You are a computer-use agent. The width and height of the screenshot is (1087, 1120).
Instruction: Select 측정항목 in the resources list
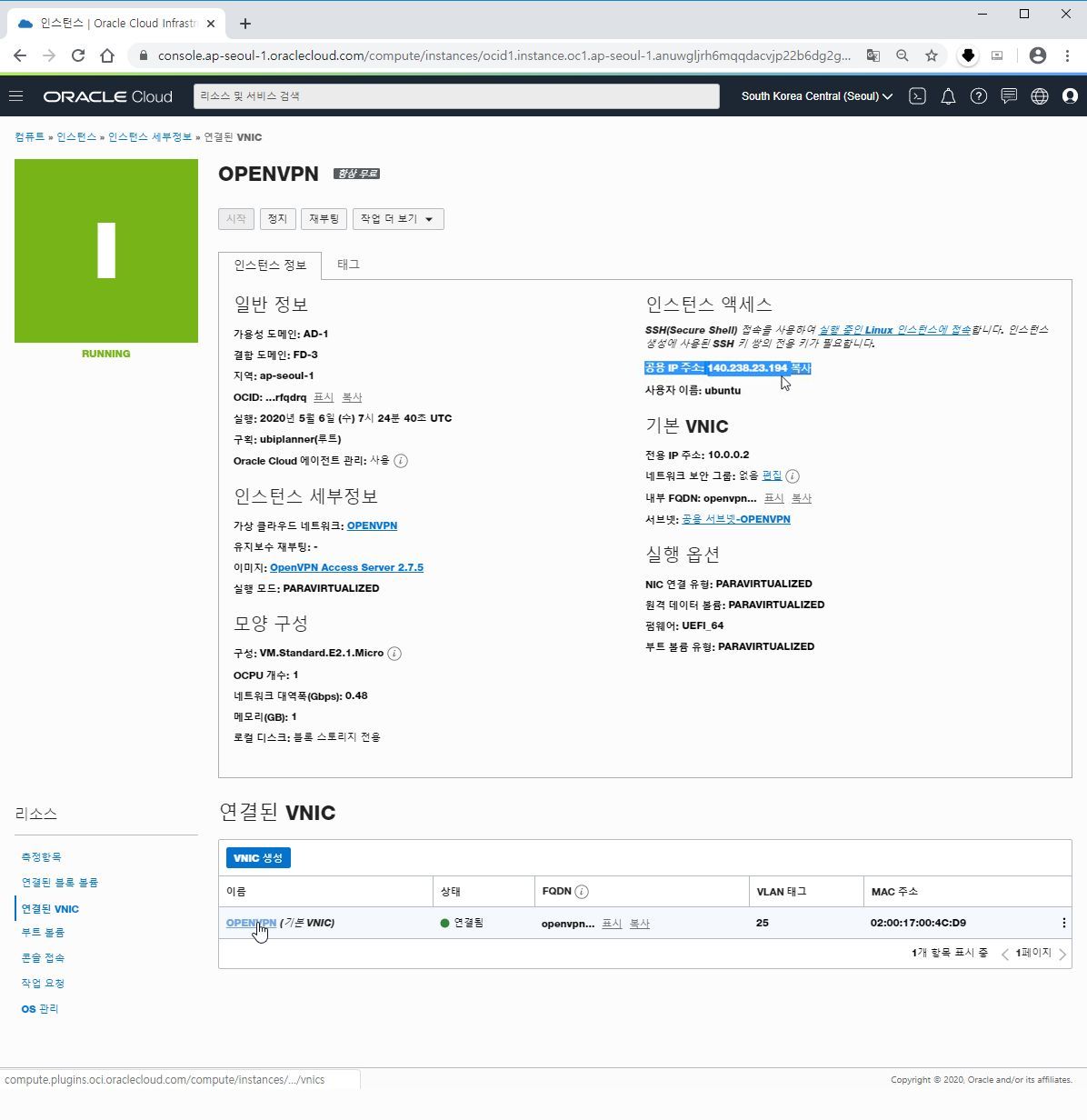[x=42, y=857]
